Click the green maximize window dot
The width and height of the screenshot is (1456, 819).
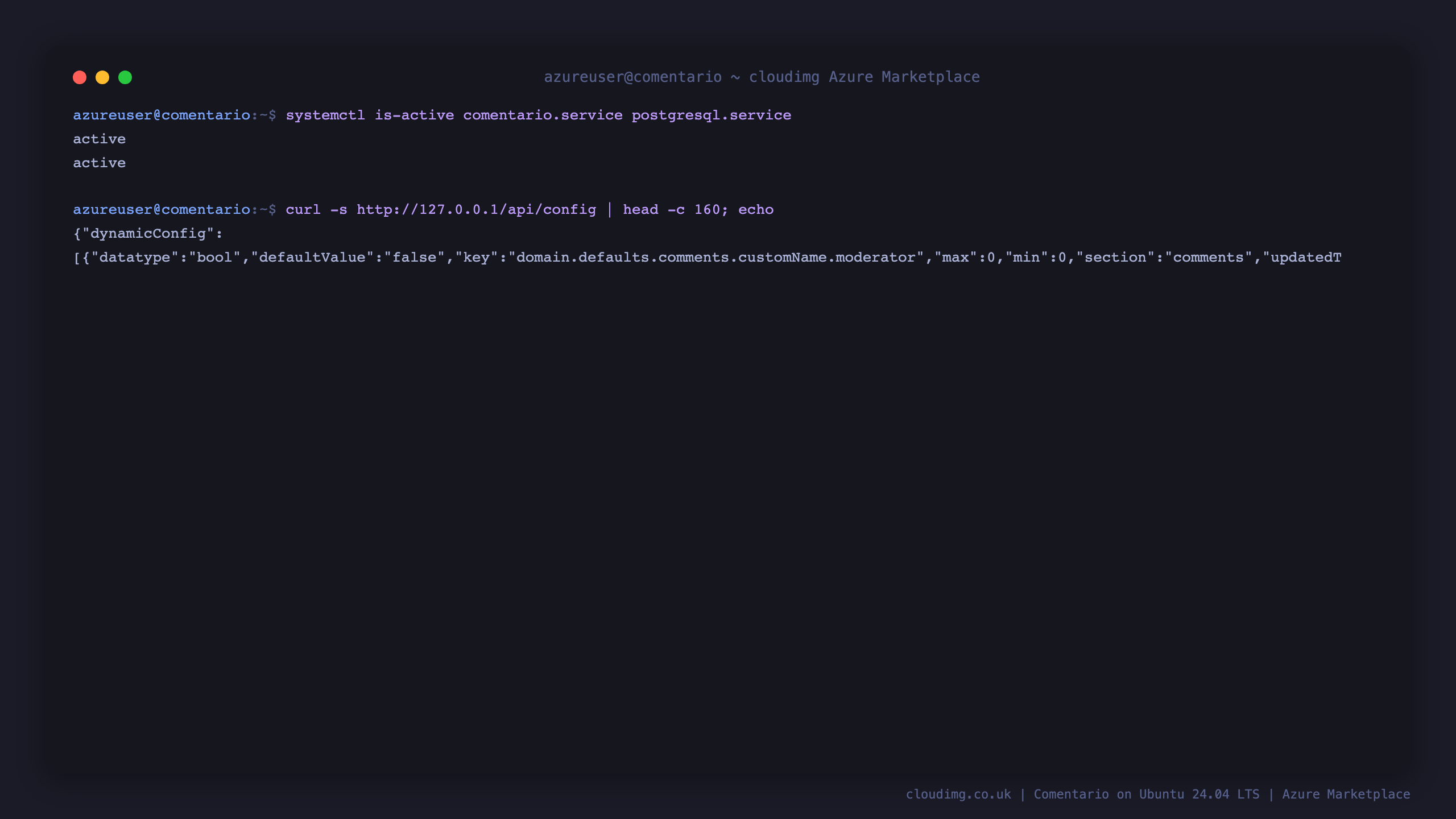click(125, 77)
